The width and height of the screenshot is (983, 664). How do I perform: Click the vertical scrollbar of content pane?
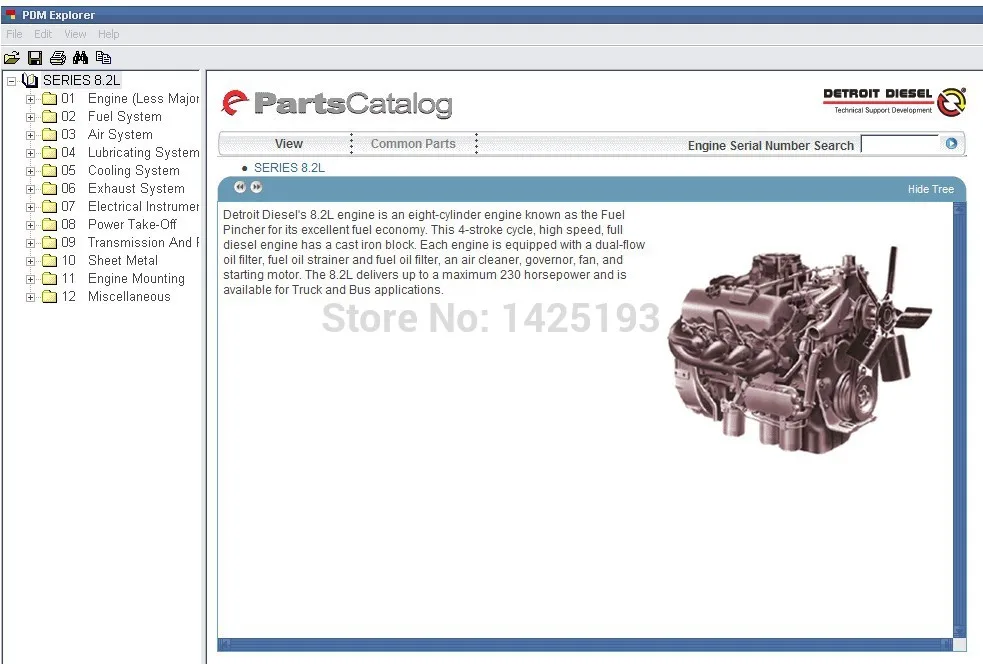(959, 420)
